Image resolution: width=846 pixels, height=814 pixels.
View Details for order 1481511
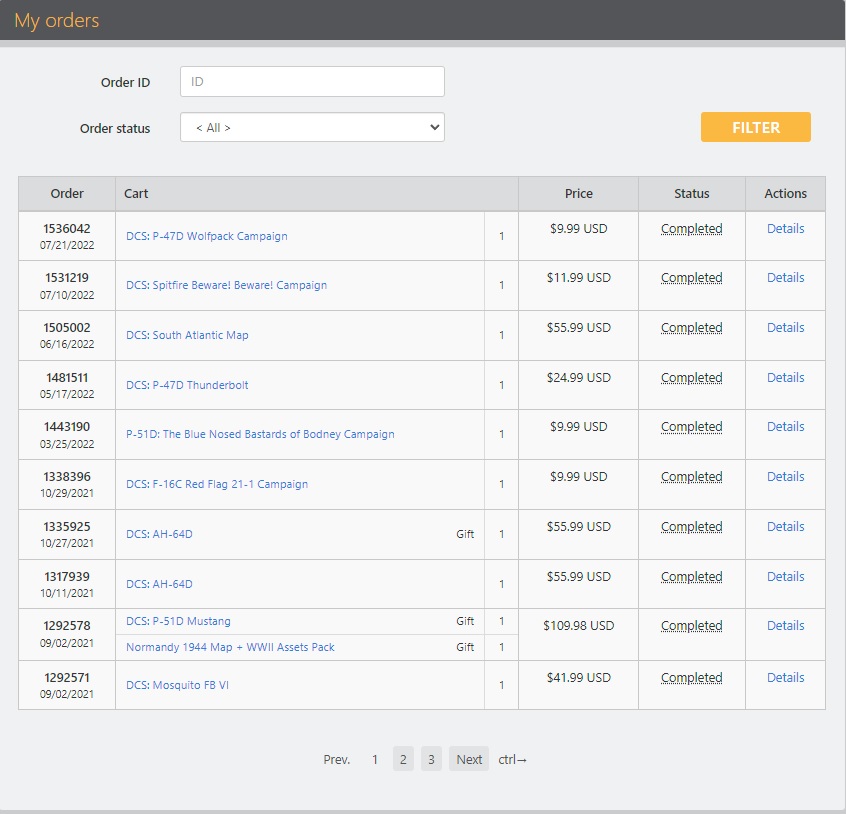tap(786, 378)
